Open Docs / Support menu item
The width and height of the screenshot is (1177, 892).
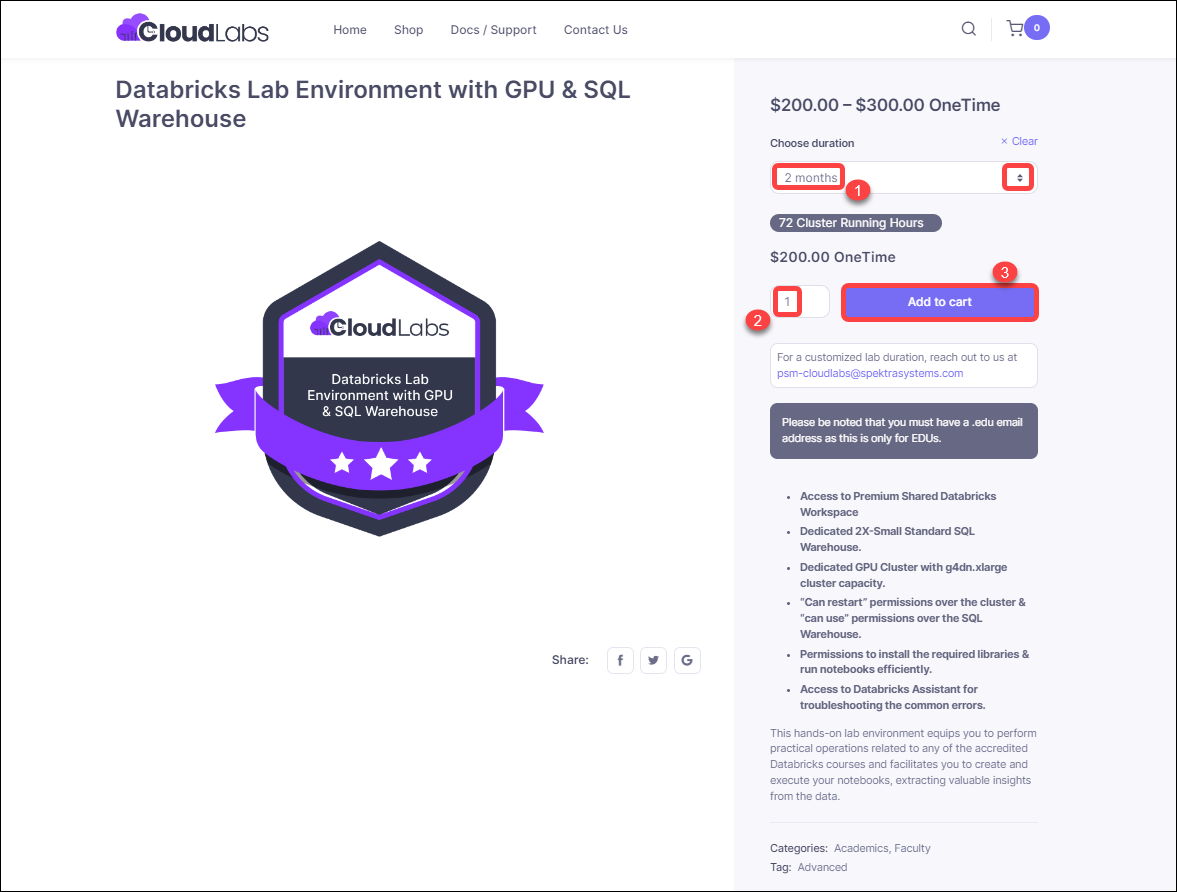click(x=493, y=30)
